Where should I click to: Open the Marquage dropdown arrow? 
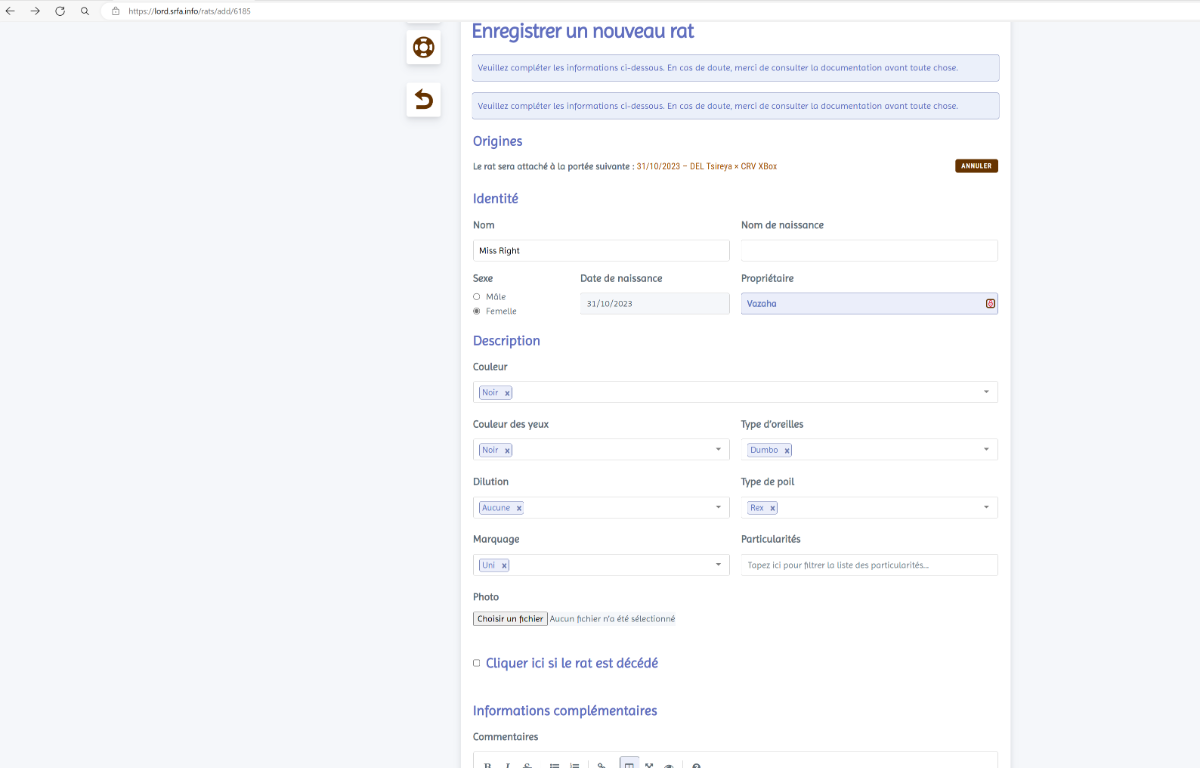(718, 565)
